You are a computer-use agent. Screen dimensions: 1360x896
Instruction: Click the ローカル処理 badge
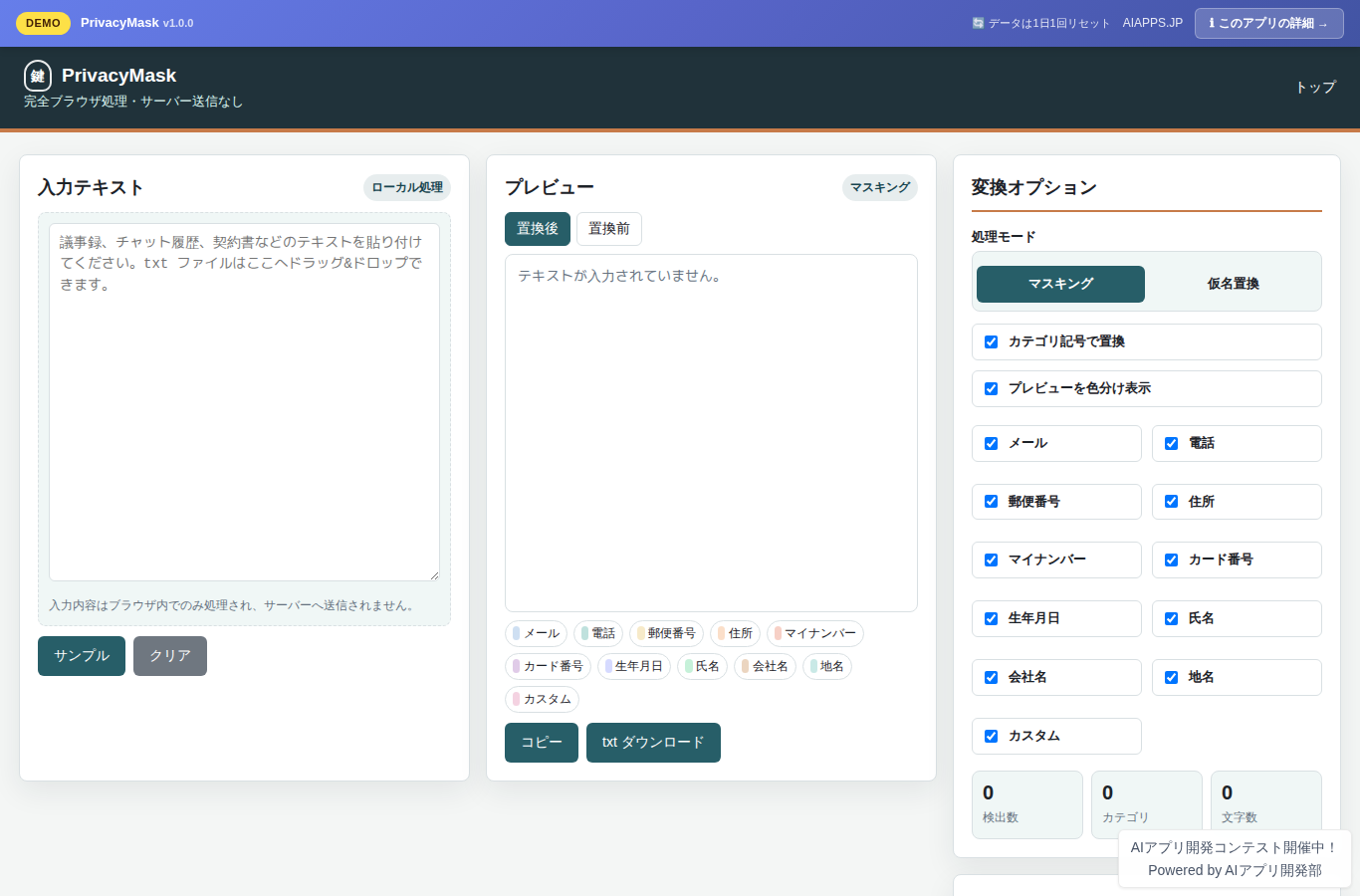pos(407,187)
